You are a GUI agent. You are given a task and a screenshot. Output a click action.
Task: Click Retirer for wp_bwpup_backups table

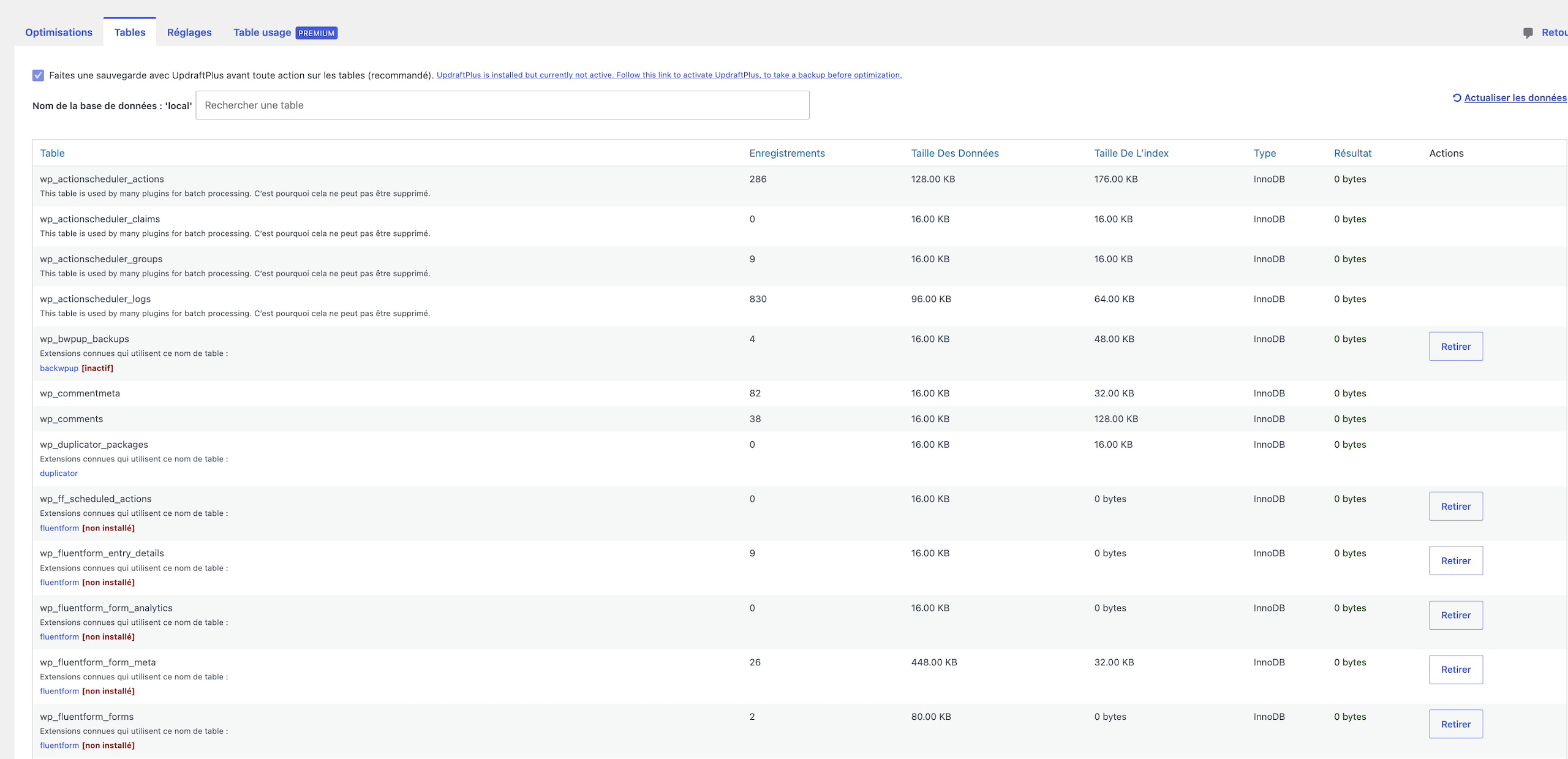point(1456,346)
